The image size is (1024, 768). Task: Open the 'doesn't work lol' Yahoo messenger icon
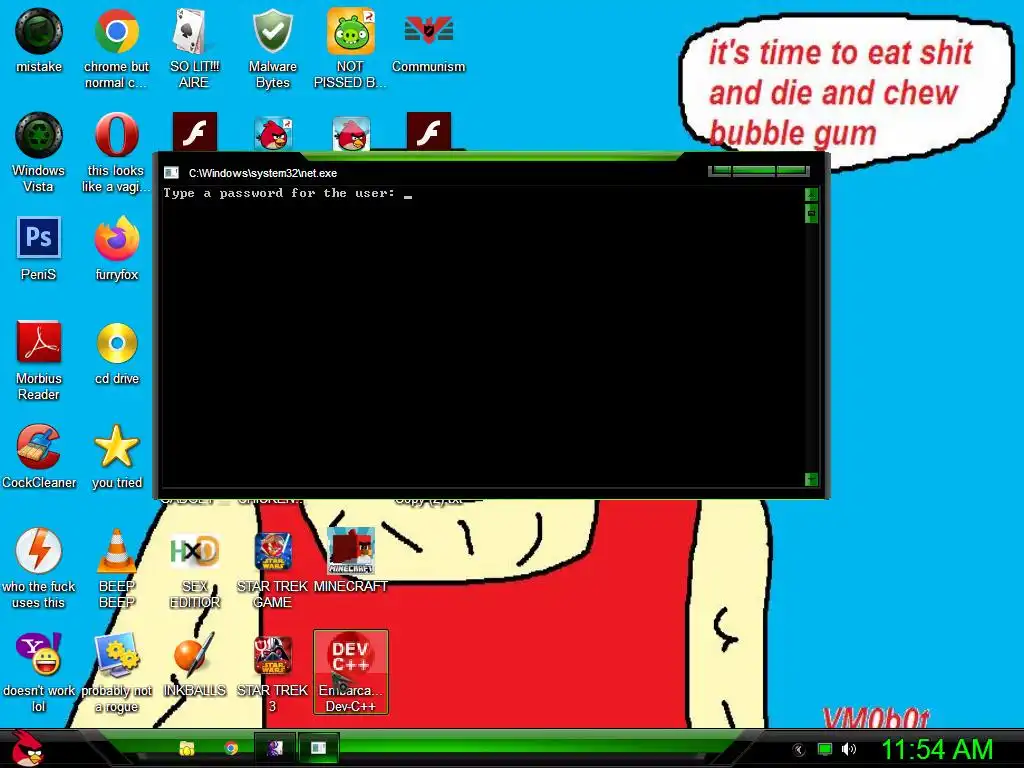coord(39,672)
